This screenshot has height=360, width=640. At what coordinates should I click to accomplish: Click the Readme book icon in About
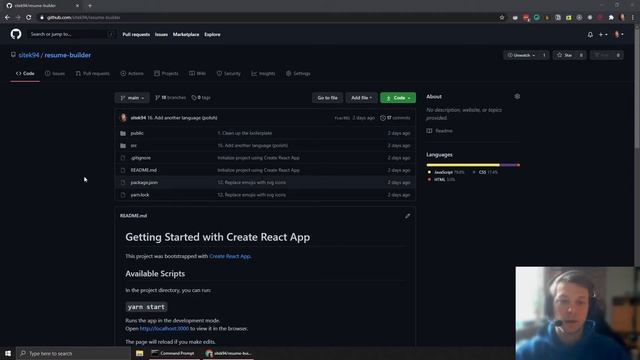point(429,131)
